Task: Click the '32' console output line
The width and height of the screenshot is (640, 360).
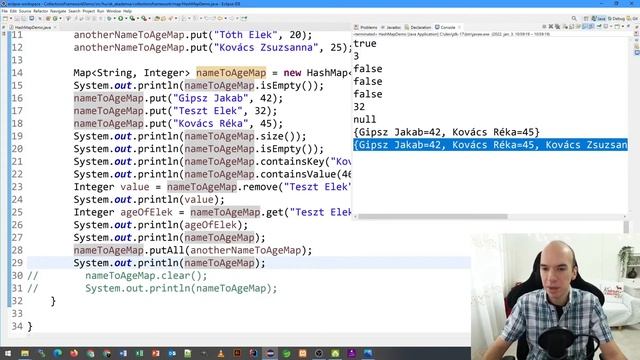Action: (359, 107)
